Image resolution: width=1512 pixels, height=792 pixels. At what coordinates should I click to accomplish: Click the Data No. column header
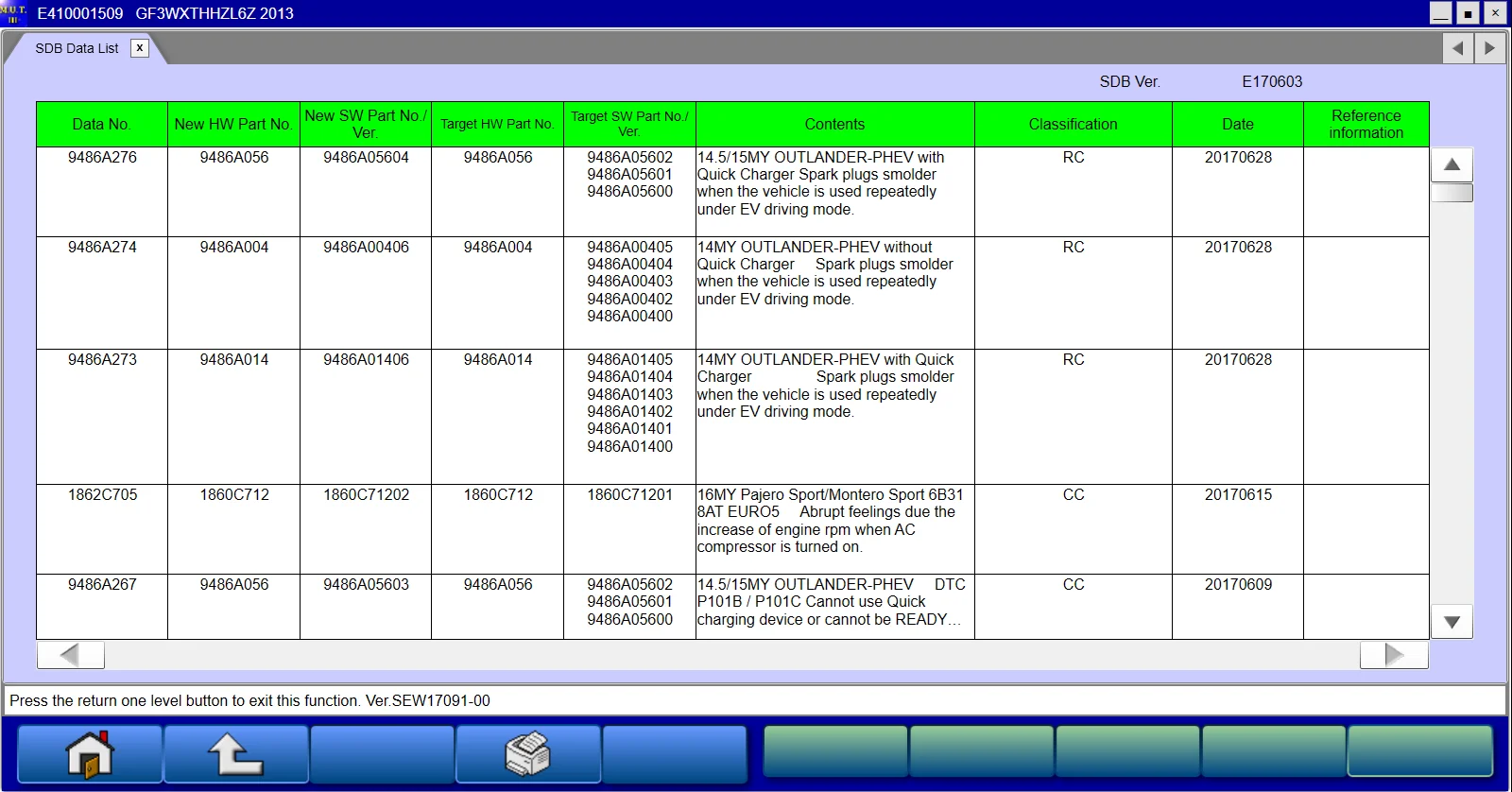(102, 125)
